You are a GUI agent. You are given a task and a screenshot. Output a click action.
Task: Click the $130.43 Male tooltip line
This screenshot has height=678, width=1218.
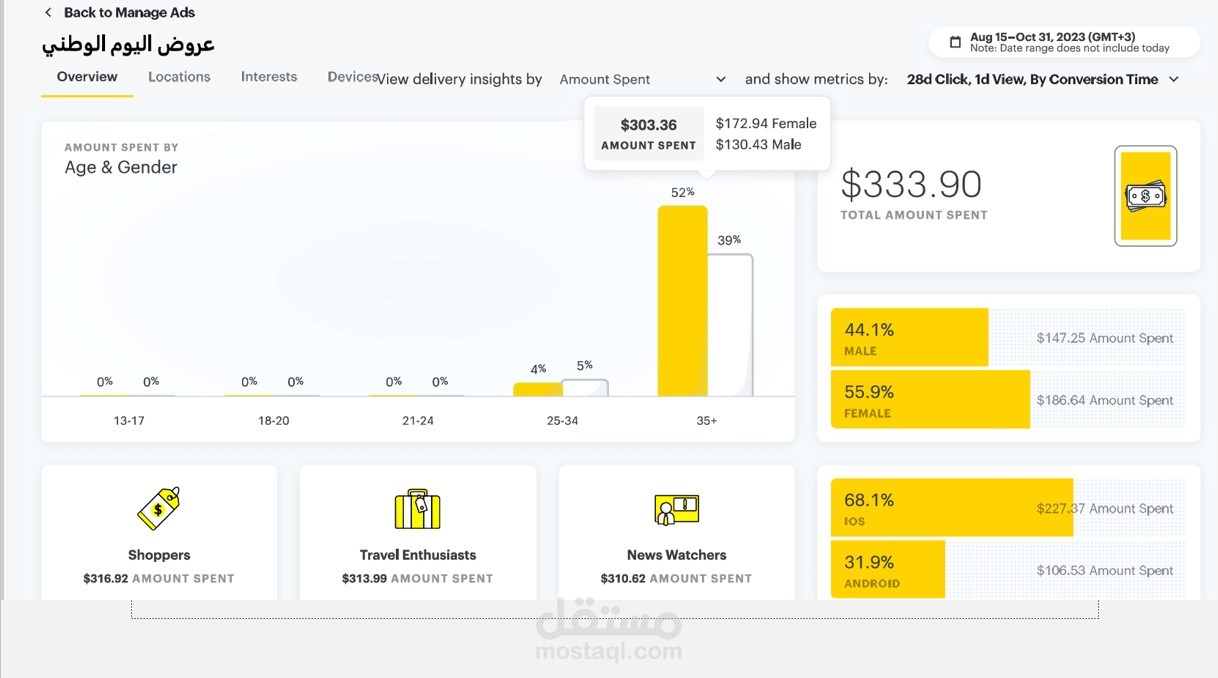coord(759,145)
